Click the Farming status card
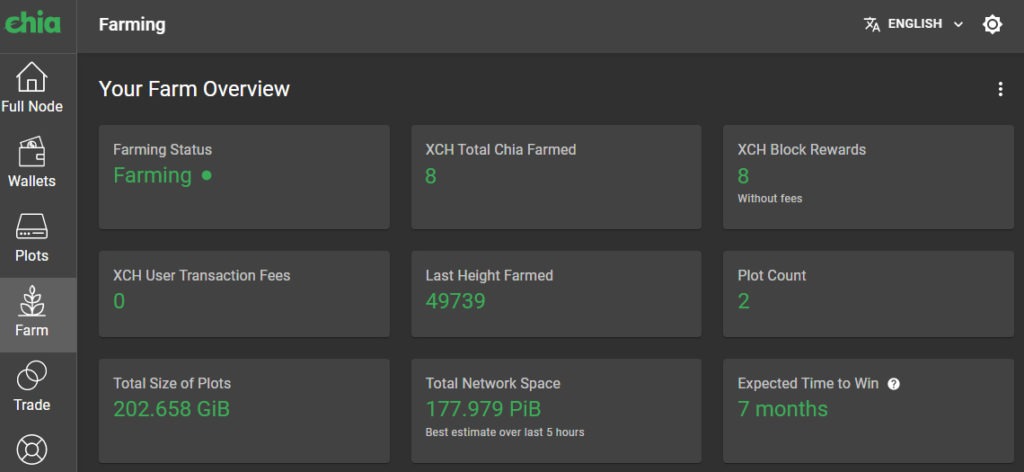Screen dimensions: 1024x472 pos(244,177)
